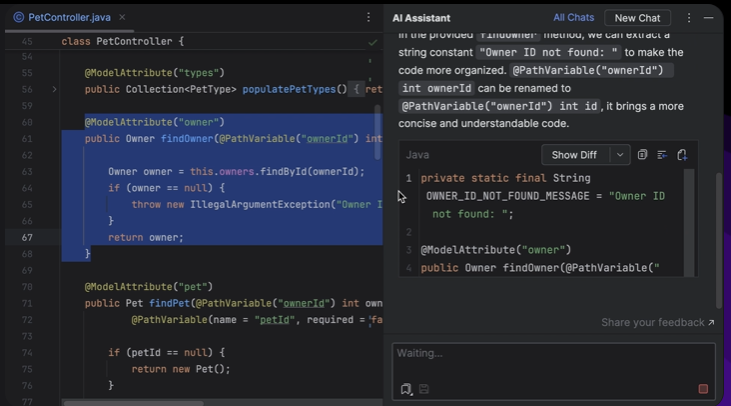Stop the AI response generation
The image size is (731, 406).
tap(703, 389)
